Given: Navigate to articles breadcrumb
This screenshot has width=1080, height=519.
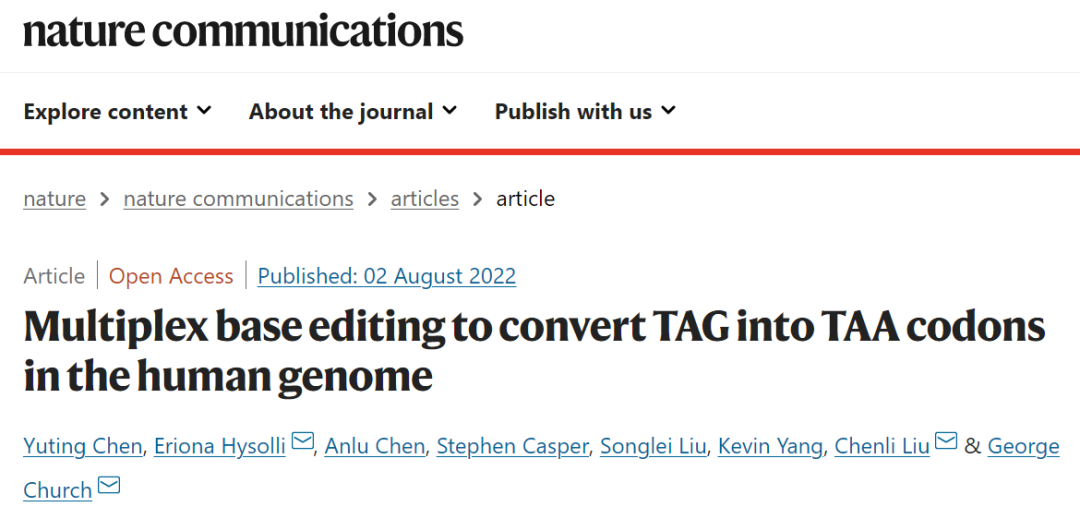Looking at the screenshot, I should tap(424, 199).
